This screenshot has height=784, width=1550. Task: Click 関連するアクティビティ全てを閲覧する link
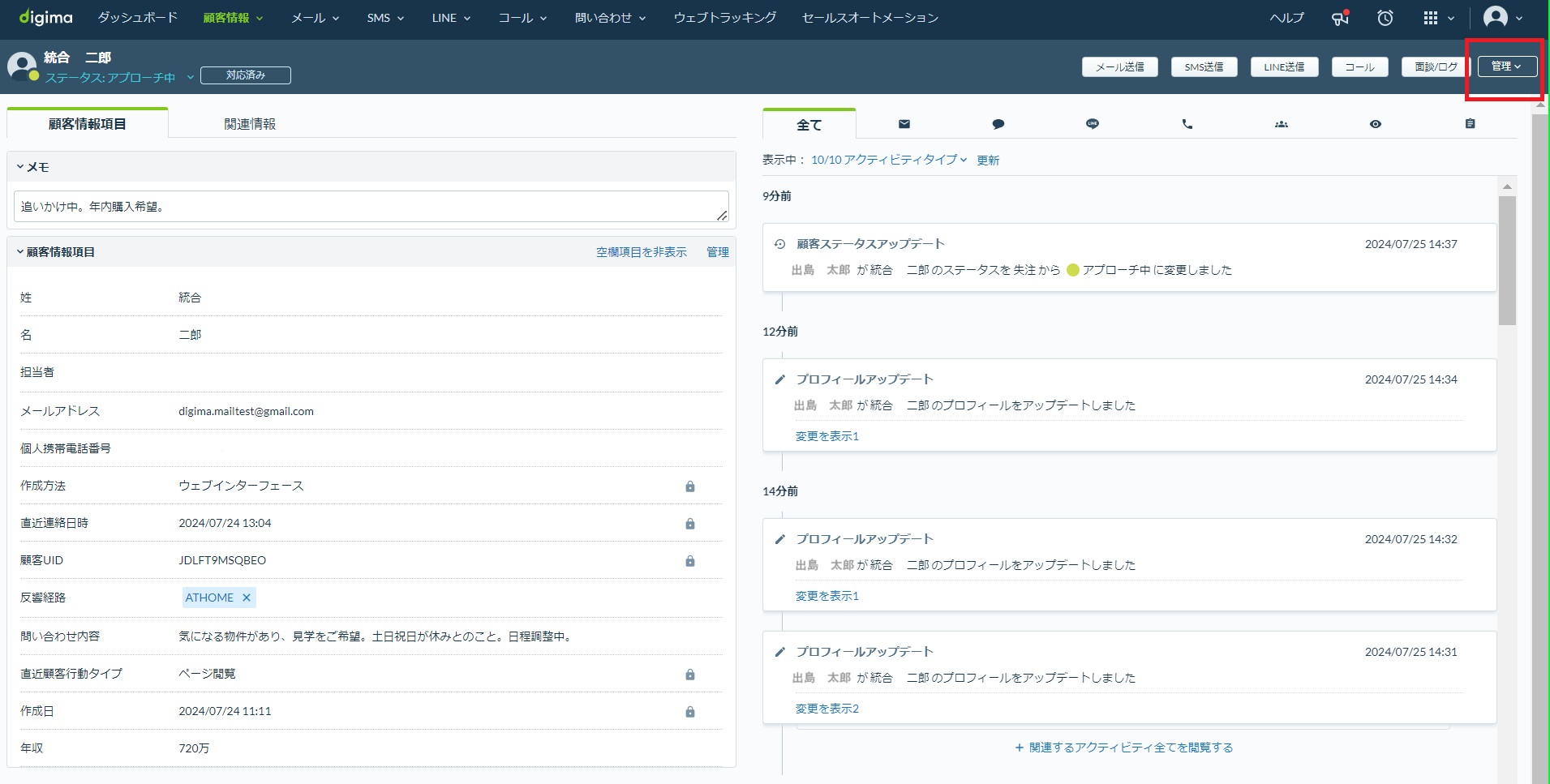coord(1124,748)
